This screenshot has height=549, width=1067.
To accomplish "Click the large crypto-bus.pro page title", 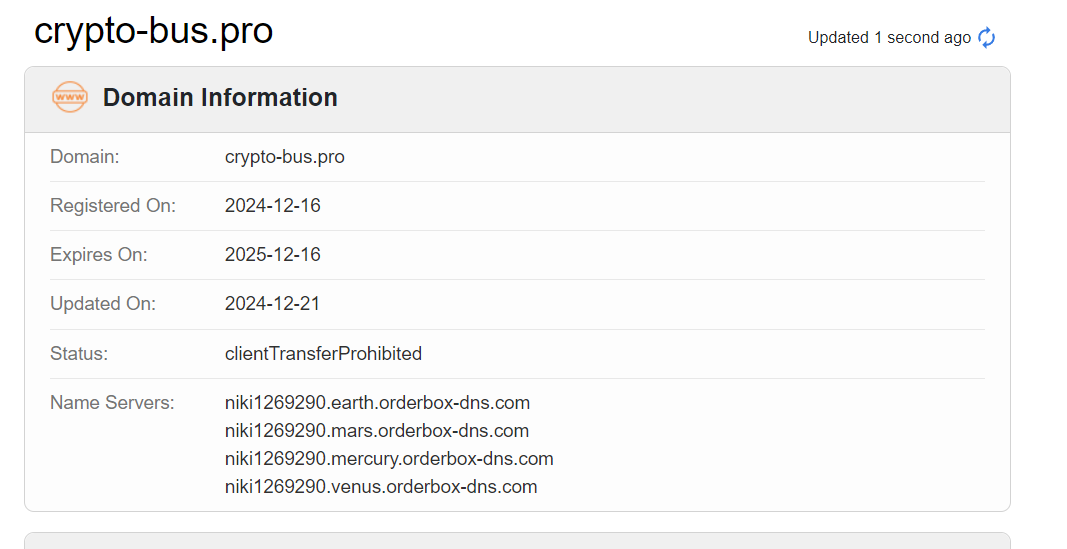I will click(153, 31).
